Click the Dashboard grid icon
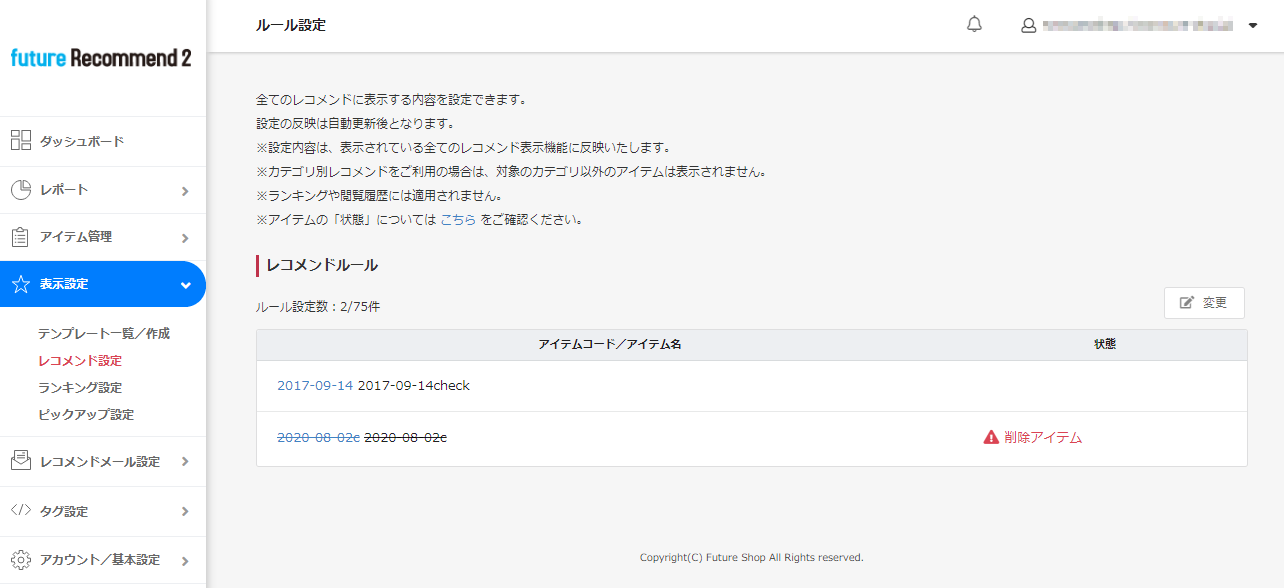The width and height of the screenshot is (1284, 588). pos(21,141)
